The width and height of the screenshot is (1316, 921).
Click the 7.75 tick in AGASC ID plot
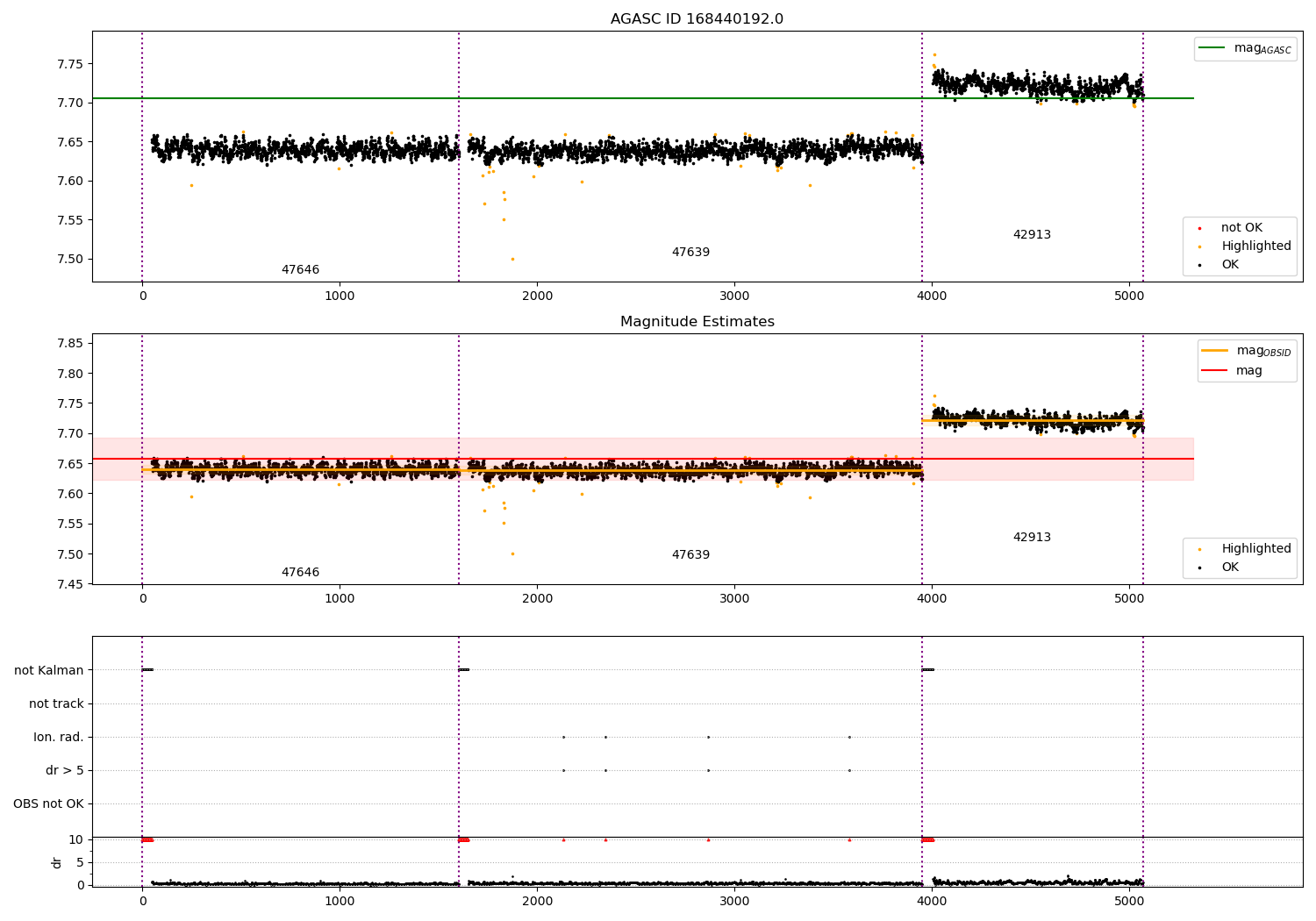68,64
